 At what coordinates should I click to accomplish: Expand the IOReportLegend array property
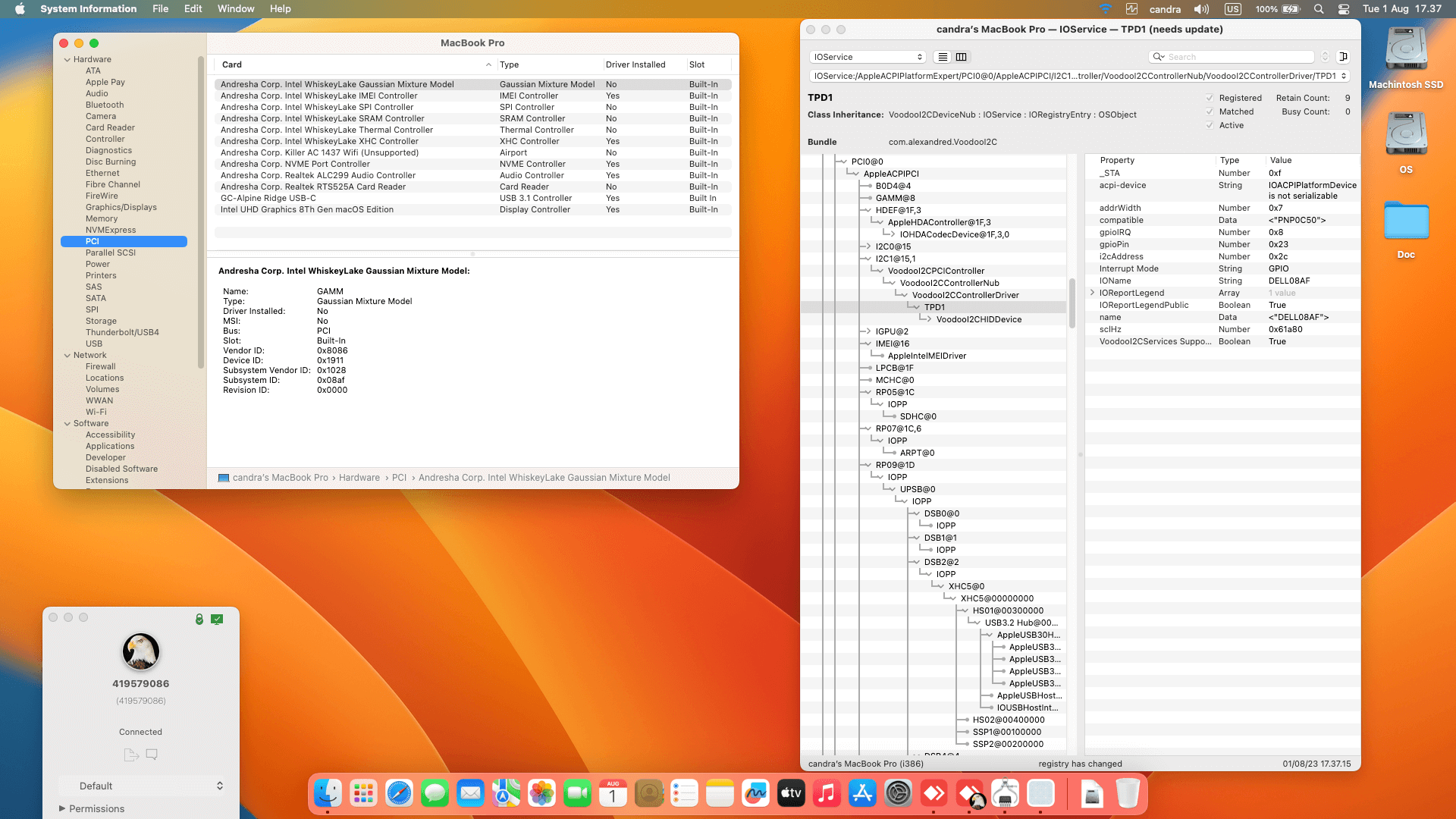point(1092,293)
